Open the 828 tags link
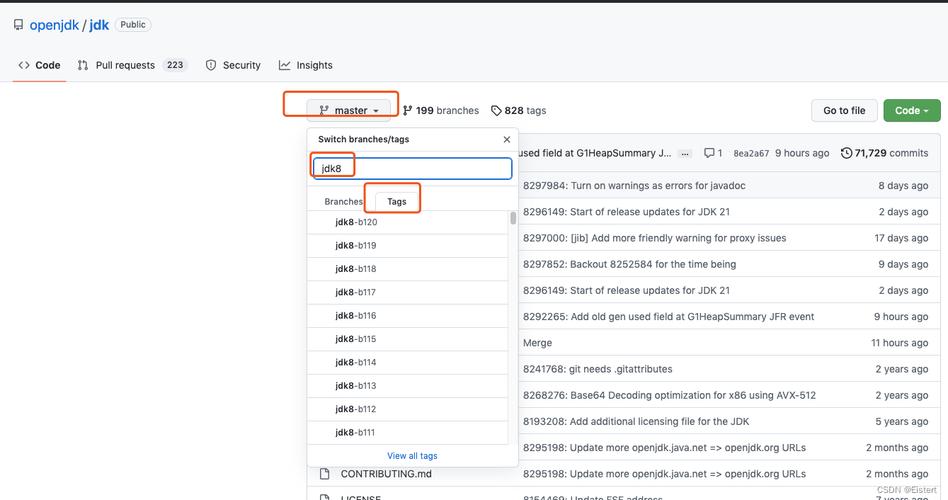Image resolution: width=948 pixels, height=500 pixels. tap(518, 111)
